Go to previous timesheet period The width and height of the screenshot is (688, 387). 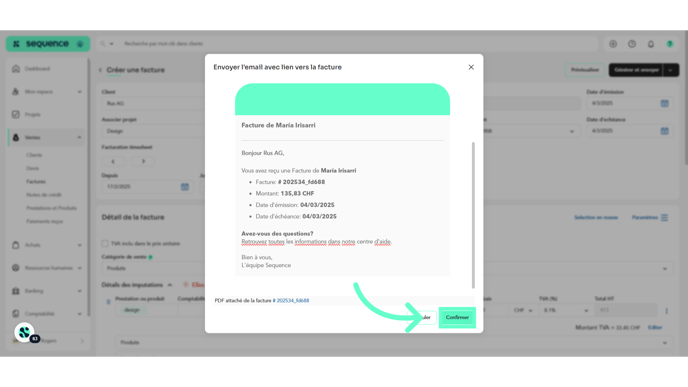pos(113,161)
